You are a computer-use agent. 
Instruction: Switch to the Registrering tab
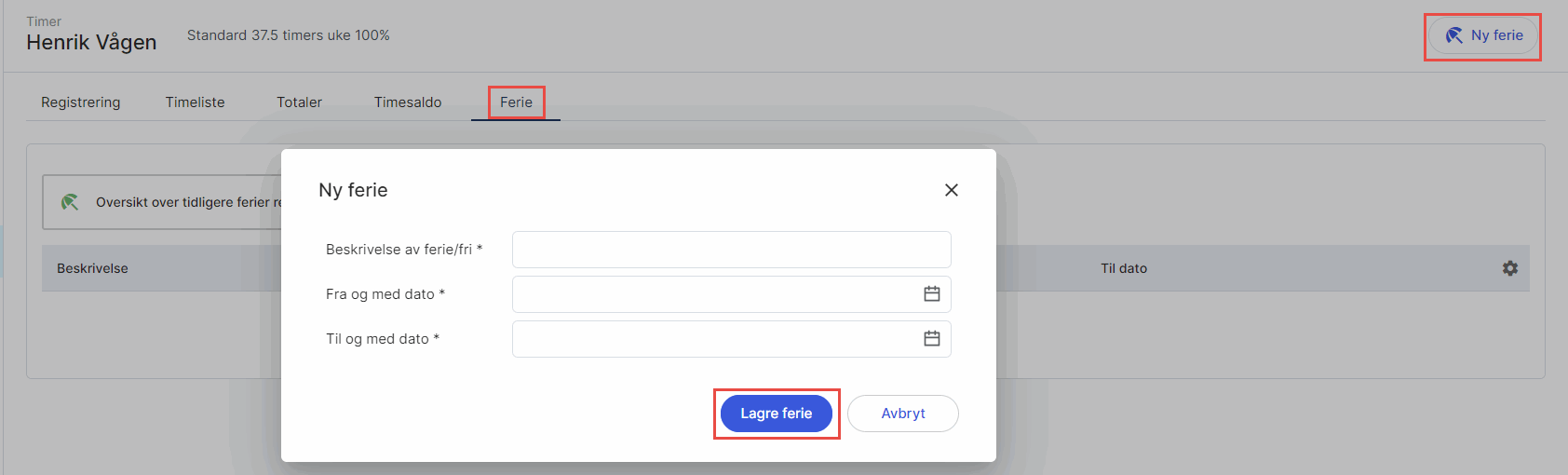click(81, 102)
